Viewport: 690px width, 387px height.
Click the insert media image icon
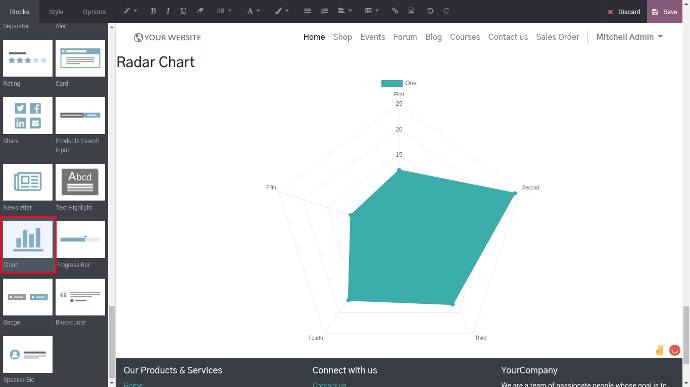pos(411,11)
